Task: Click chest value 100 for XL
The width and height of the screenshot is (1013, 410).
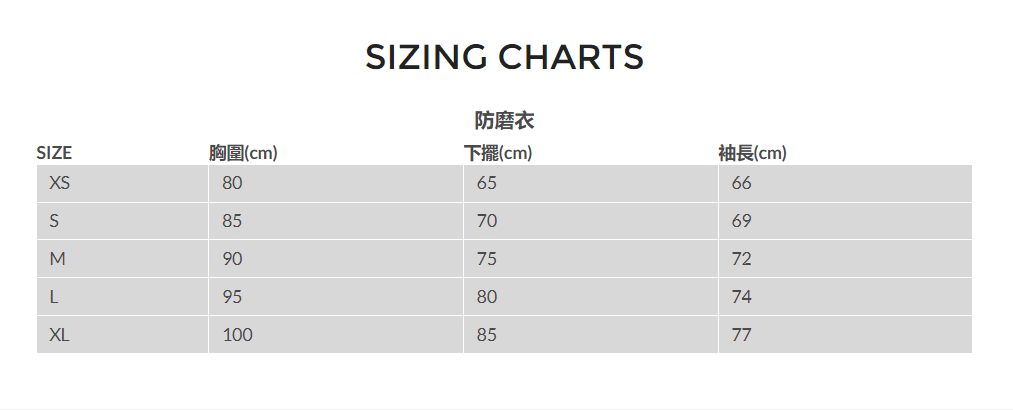Action: (238, 335)
